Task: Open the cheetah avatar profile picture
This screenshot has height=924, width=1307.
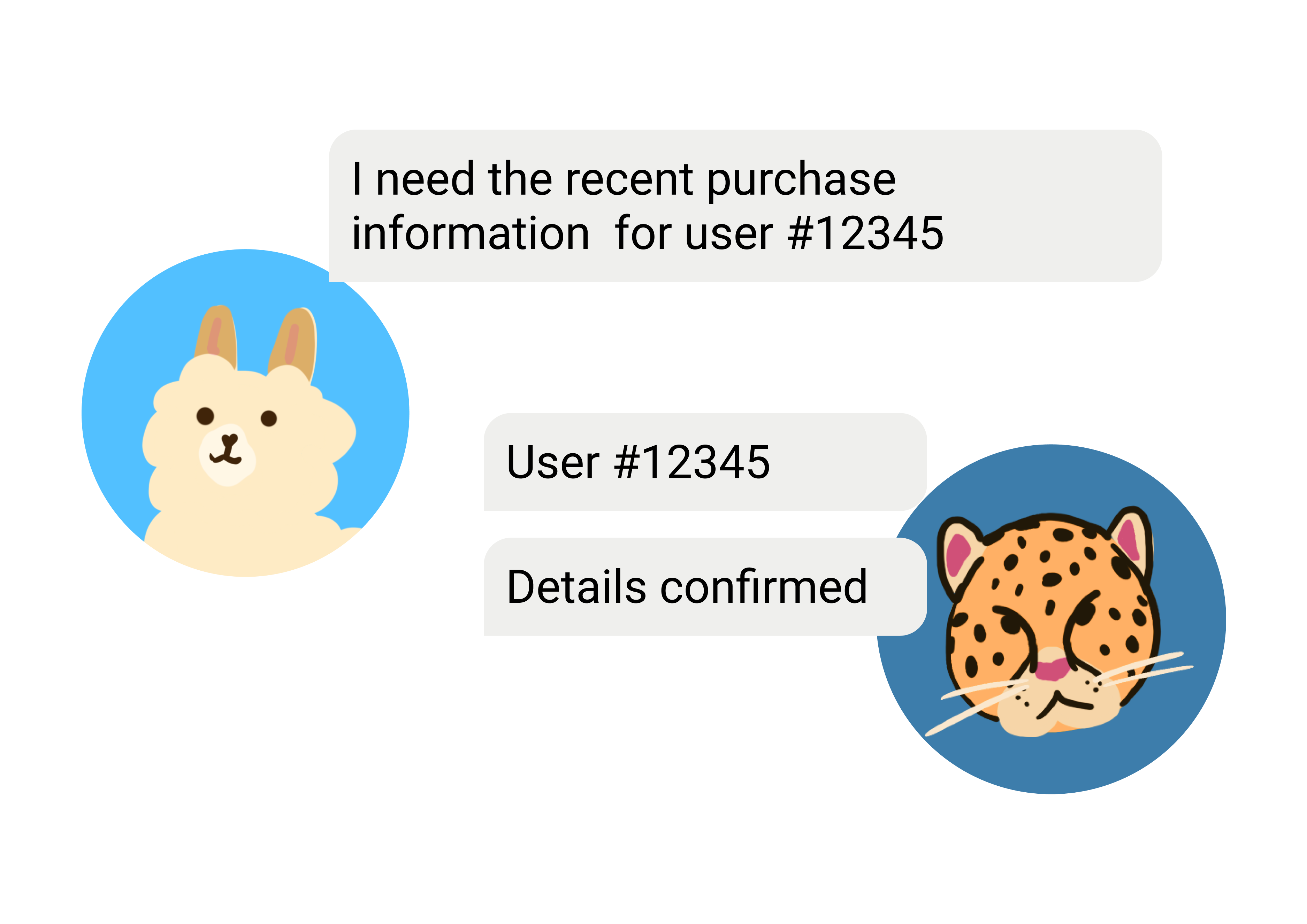Action: pos(1051,619)
